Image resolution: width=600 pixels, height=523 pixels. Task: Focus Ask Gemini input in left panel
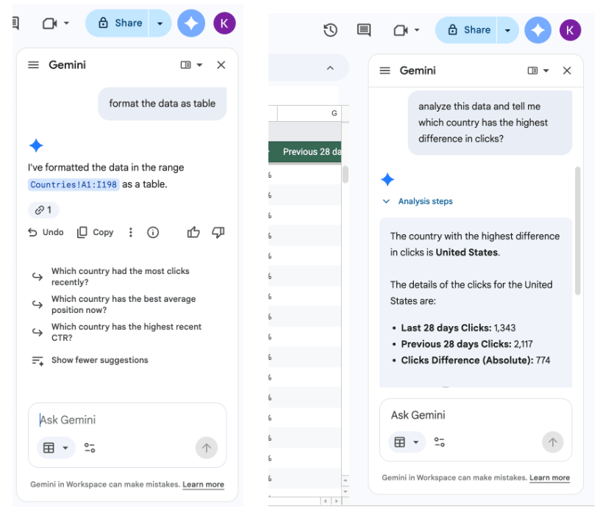(x=127, y=420)
